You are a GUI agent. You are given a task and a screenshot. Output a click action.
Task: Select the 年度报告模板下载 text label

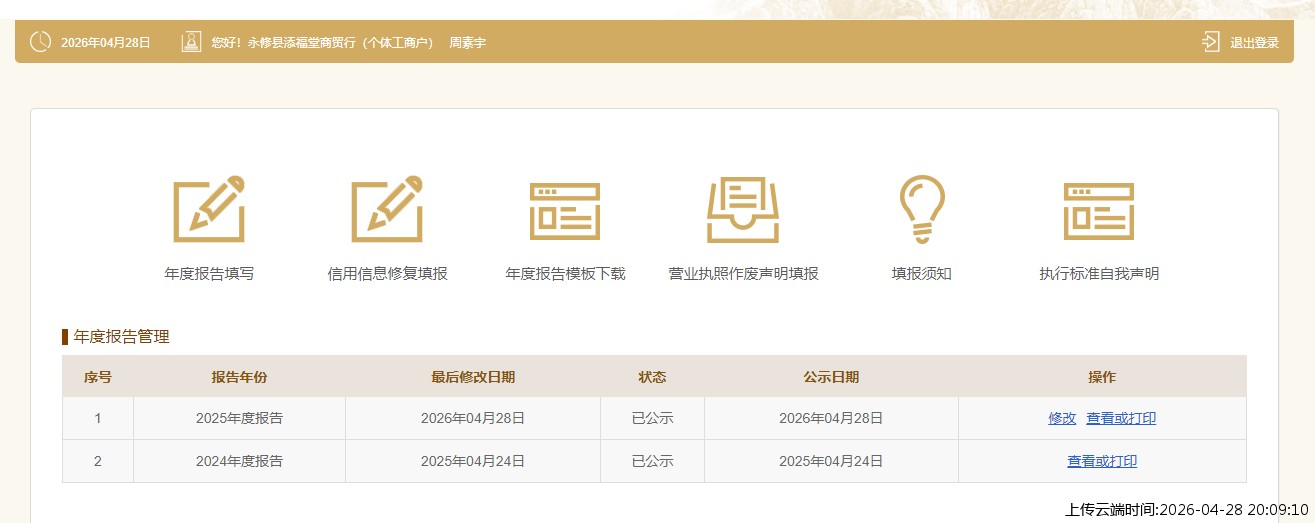coord(565,274)
